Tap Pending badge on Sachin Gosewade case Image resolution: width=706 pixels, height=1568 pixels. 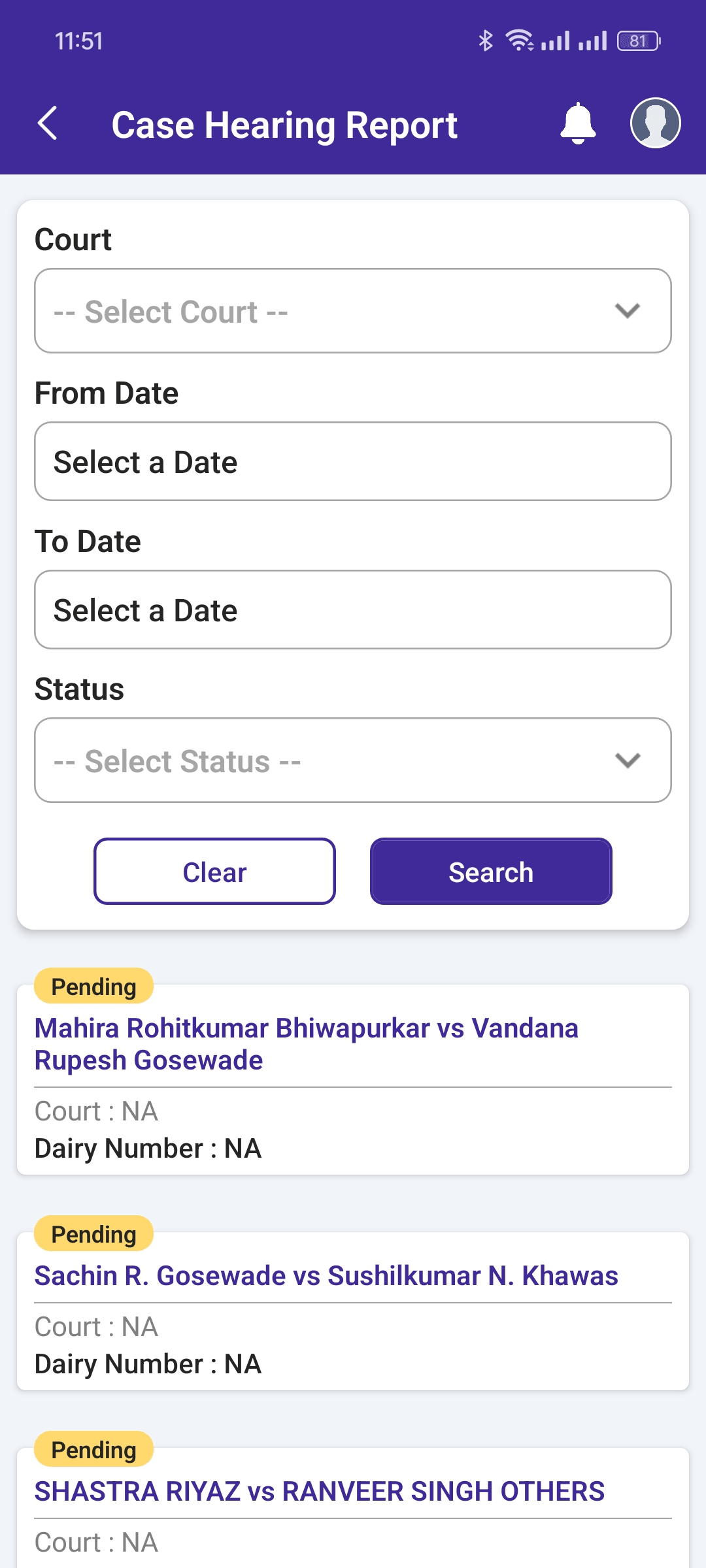tap(93, 1234)
